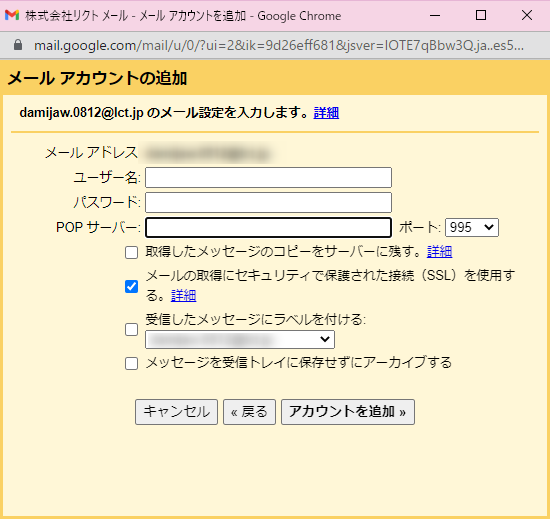
Task: Open the ポート 995 dropdown
Action: point(472,228)
